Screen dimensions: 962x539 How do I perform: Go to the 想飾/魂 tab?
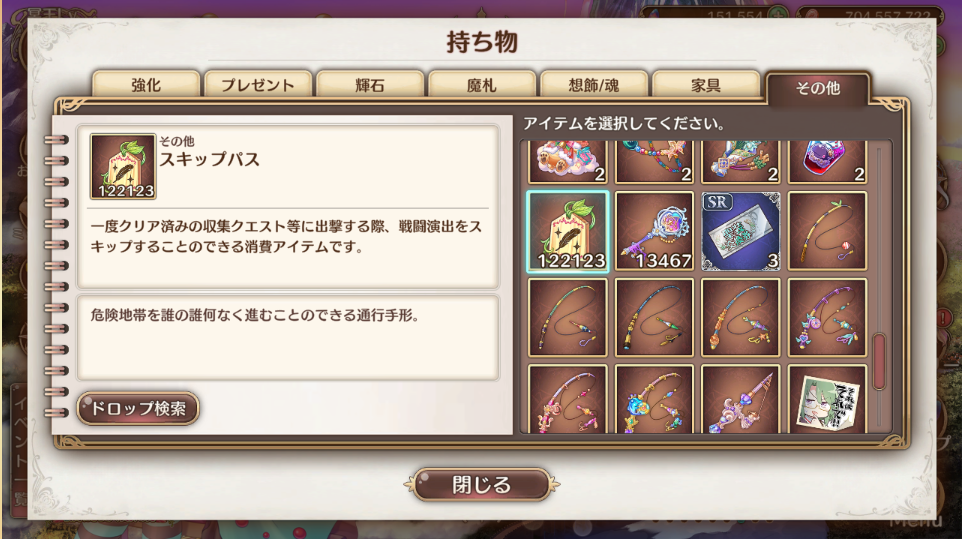click(594, 85)
